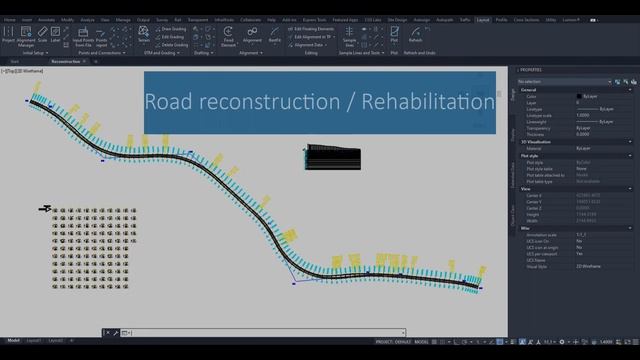Click the Bestfit tool
Viewport: 640px width, 360px height.
coord(275,34)
